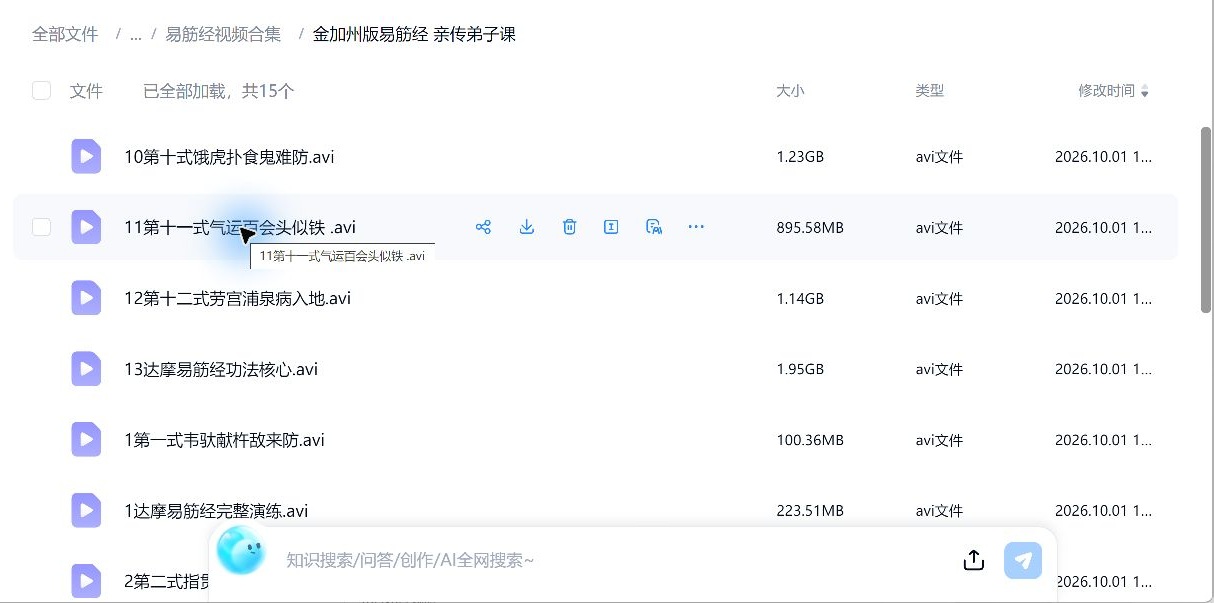Click the 文件 column header label
Viewport: 1214px width, 603px height.
pyautogui.click(x=86, y=91)
